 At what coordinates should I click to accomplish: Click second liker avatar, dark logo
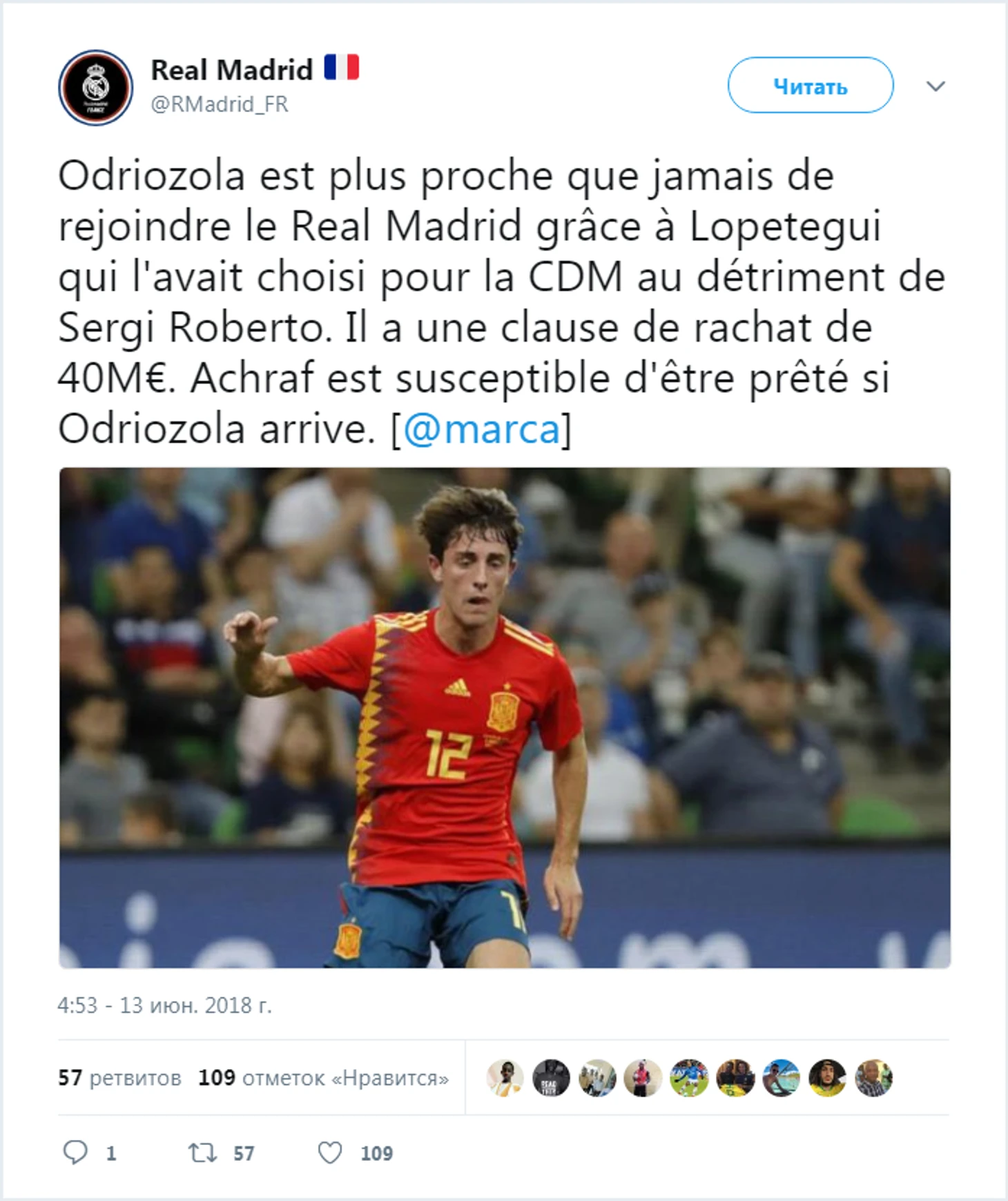[551, 1077]
